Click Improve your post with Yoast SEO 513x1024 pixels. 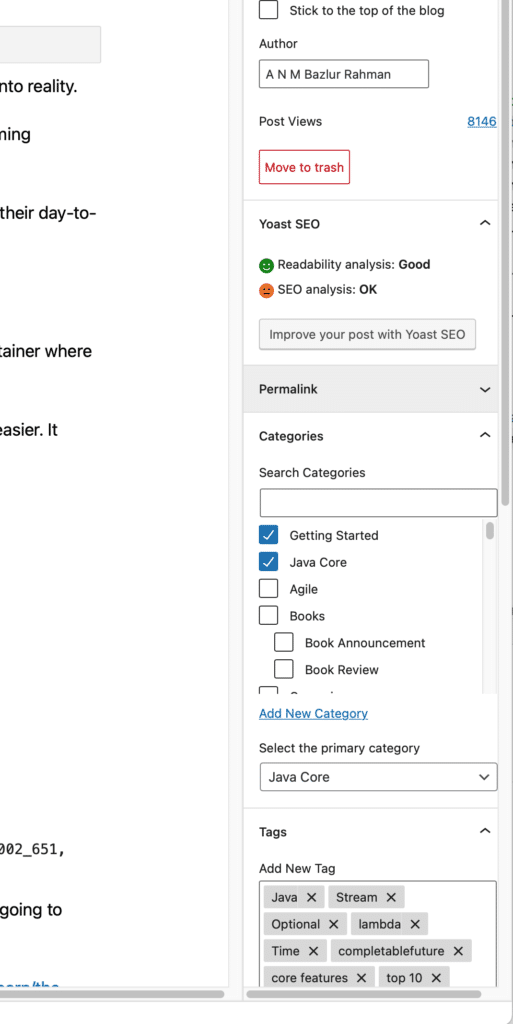tap(367, 334)
